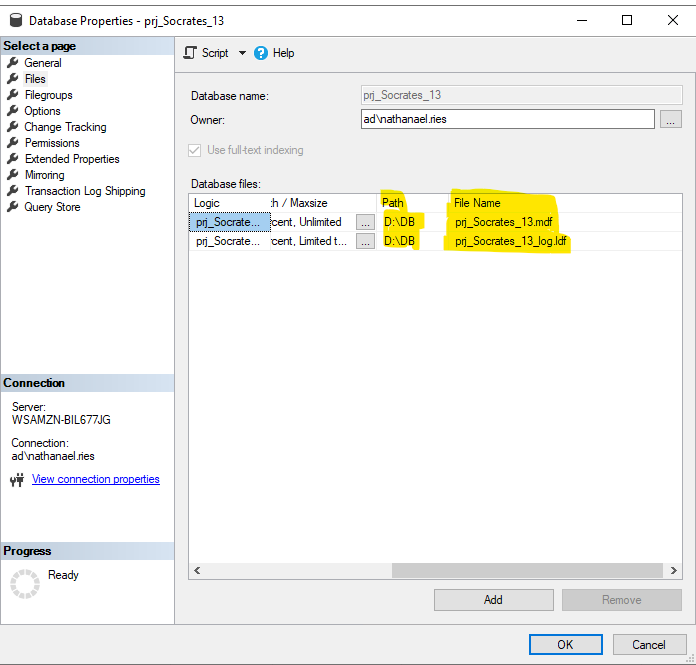Click the Script toolbar icon
This screenshot has height=665, width=696.
click(x=190, y=53)
